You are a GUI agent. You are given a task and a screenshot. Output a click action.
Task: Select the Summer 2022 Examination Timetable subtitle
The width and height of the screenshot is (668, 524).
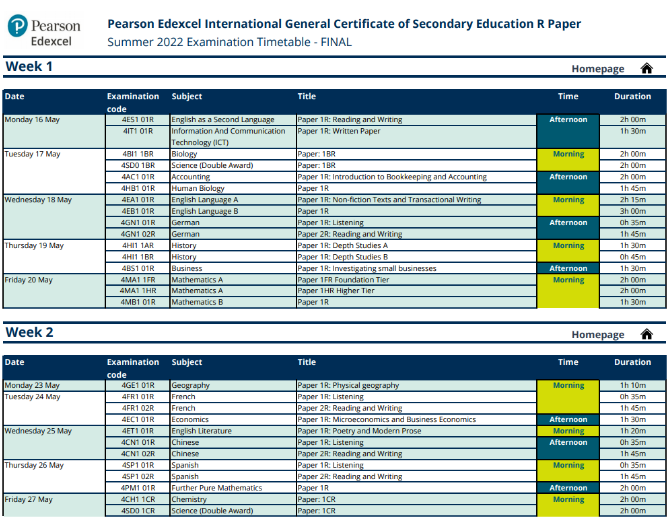[229, 42]
